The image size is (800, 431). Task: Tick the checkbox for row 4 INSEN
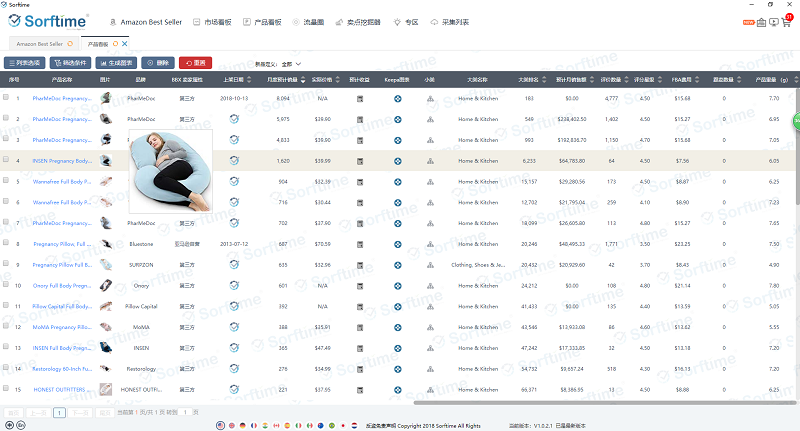pyautogui.click(x=6, y=159)
